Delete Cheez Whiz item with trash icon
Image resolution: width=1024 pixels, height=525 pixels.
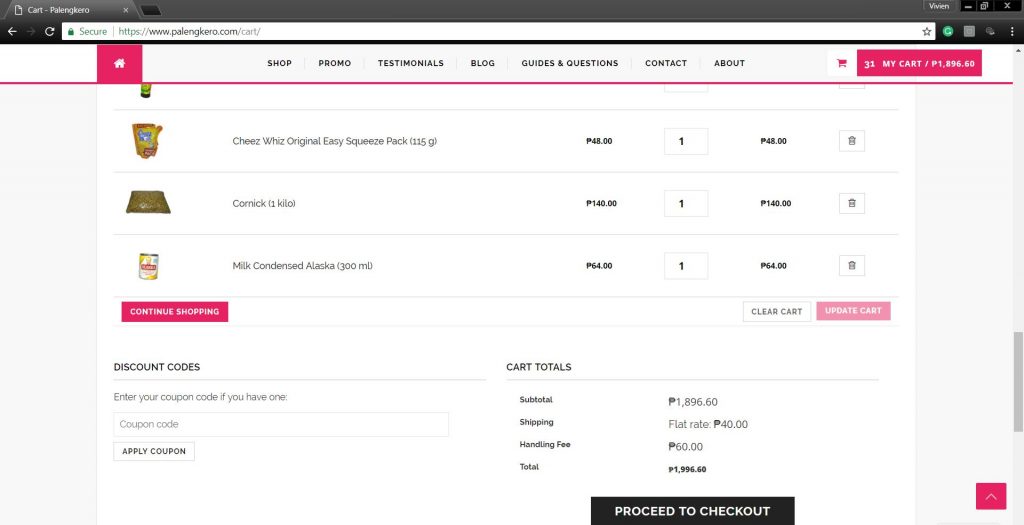coord(851,141)
